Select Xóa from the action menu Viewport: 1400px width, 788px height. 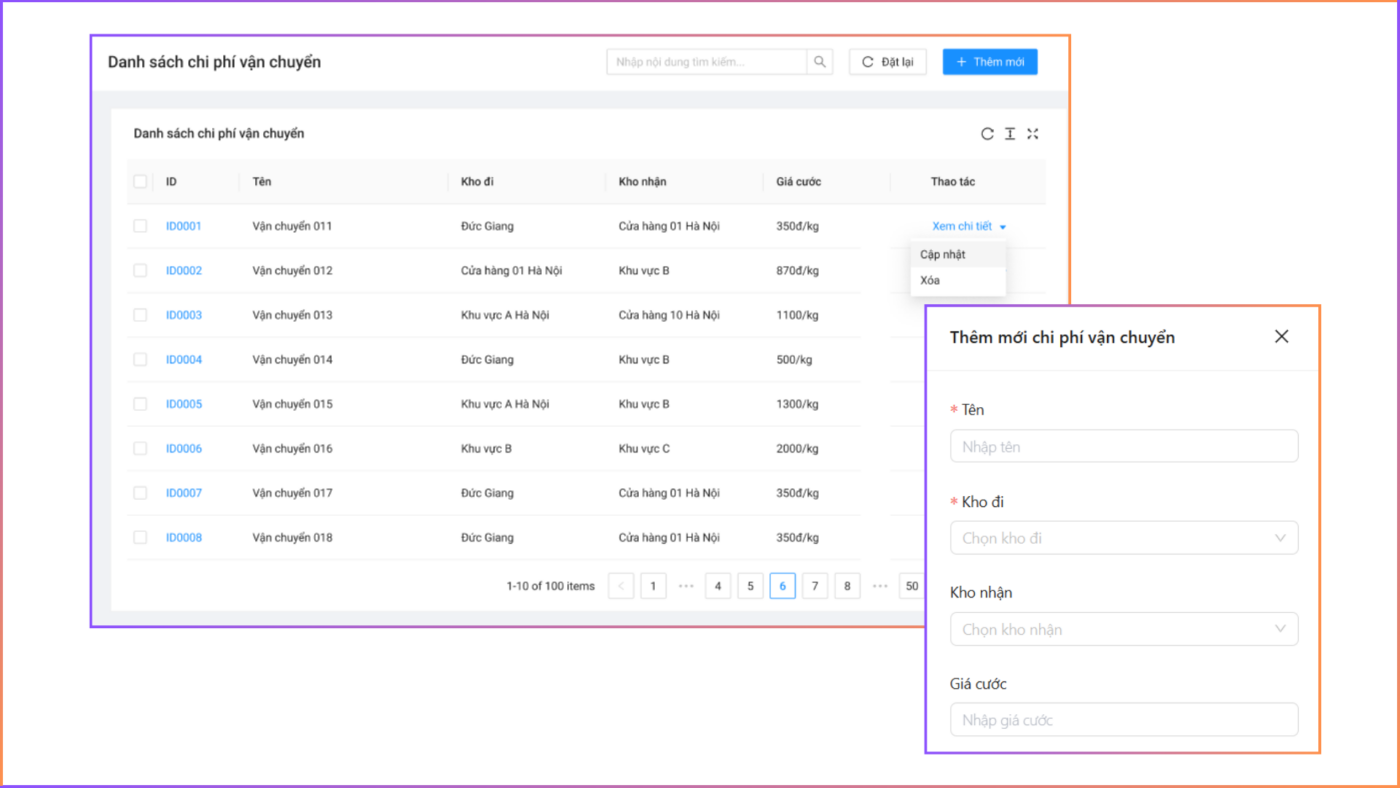(x=957, y=280)
